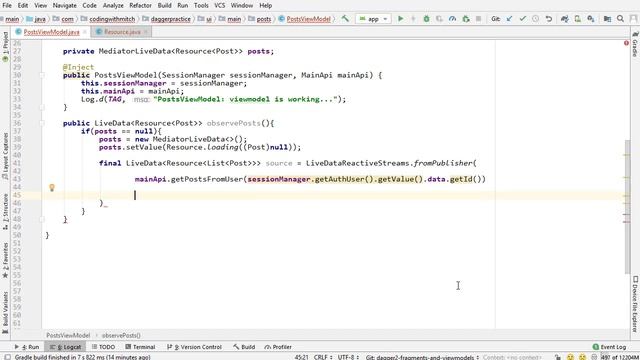Open the Event Log
The height and width of the screenshot is (360, 640).
click(x=609, y=347)
